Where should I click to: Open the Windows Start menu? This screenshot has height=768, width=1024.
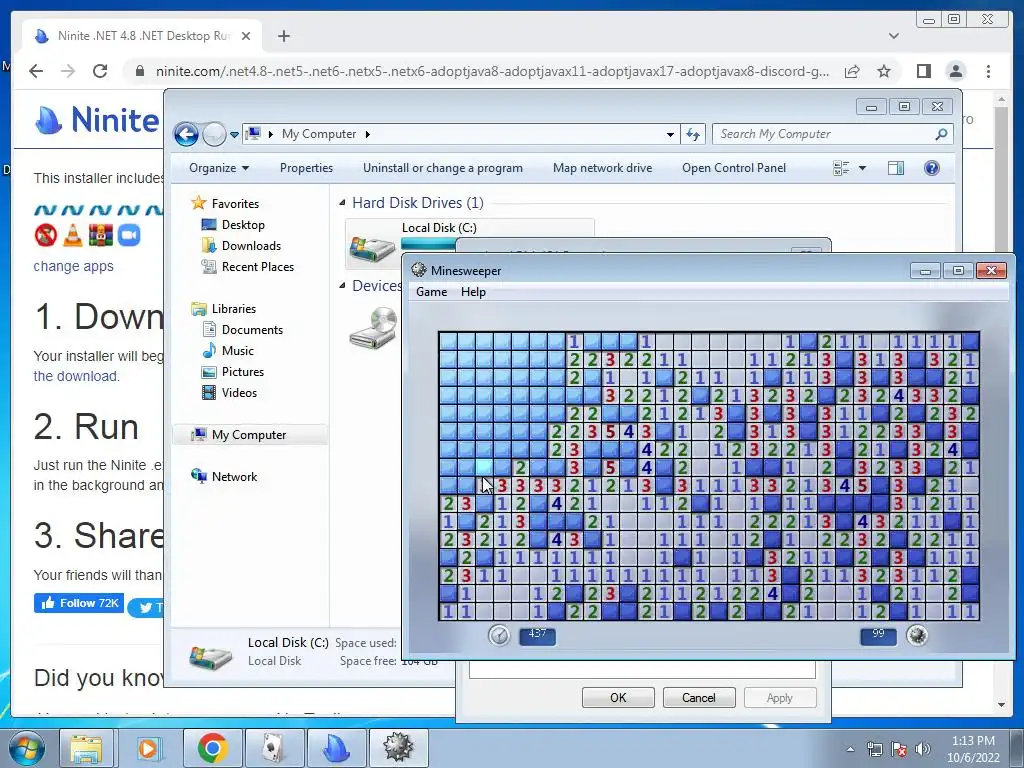(x=26, y=748)
